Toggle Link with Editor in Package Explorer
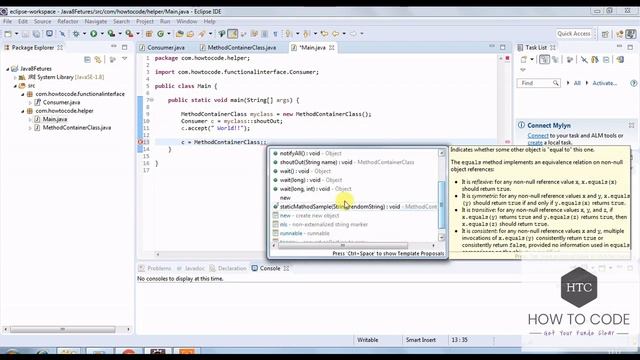Screen dimensions: 640x360 click(98, 60)
